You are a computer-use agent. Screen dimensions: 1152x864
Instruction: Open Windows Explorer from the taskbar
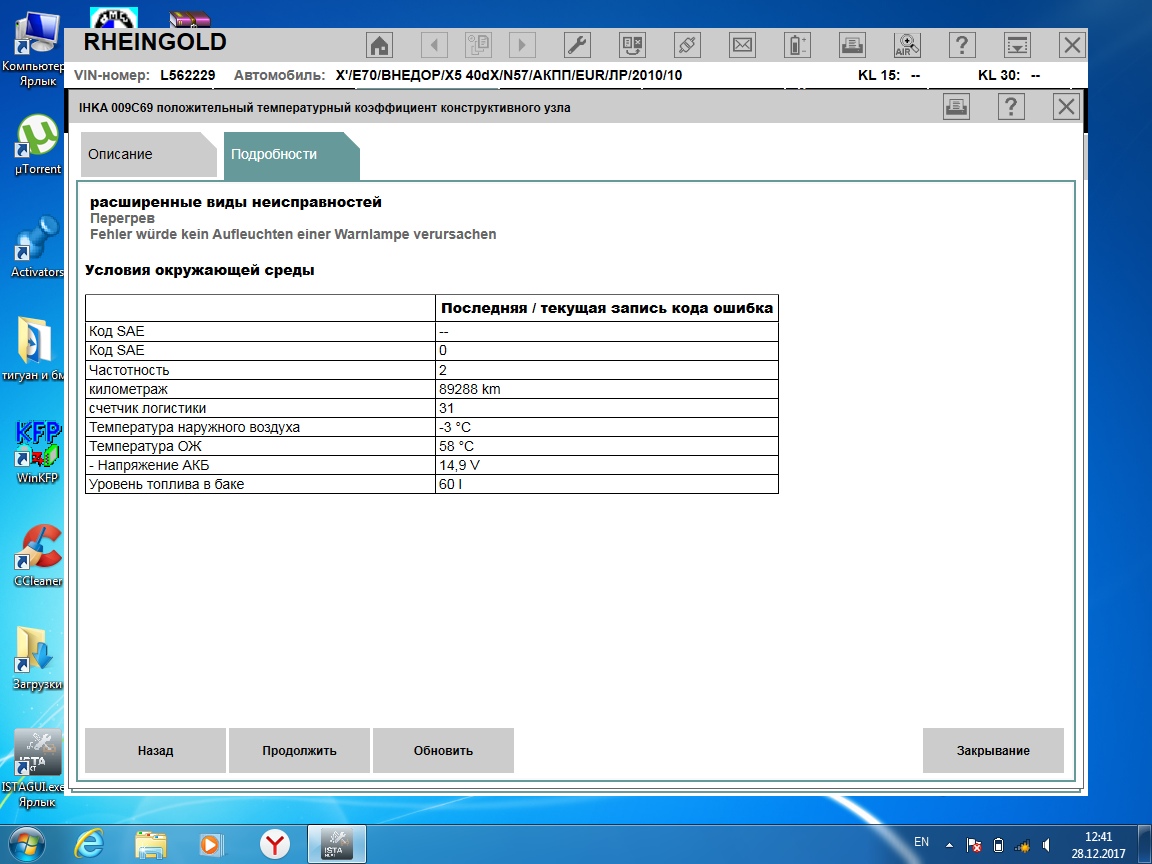pyautogui.click(x=151, y=844)
